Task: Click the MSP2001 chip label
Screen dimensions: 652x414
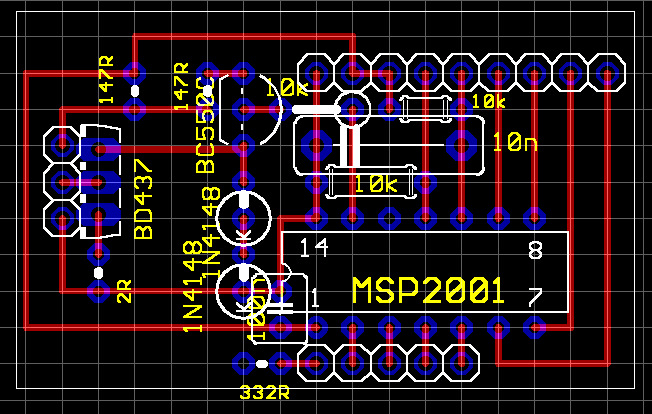Action: [427, 291]
